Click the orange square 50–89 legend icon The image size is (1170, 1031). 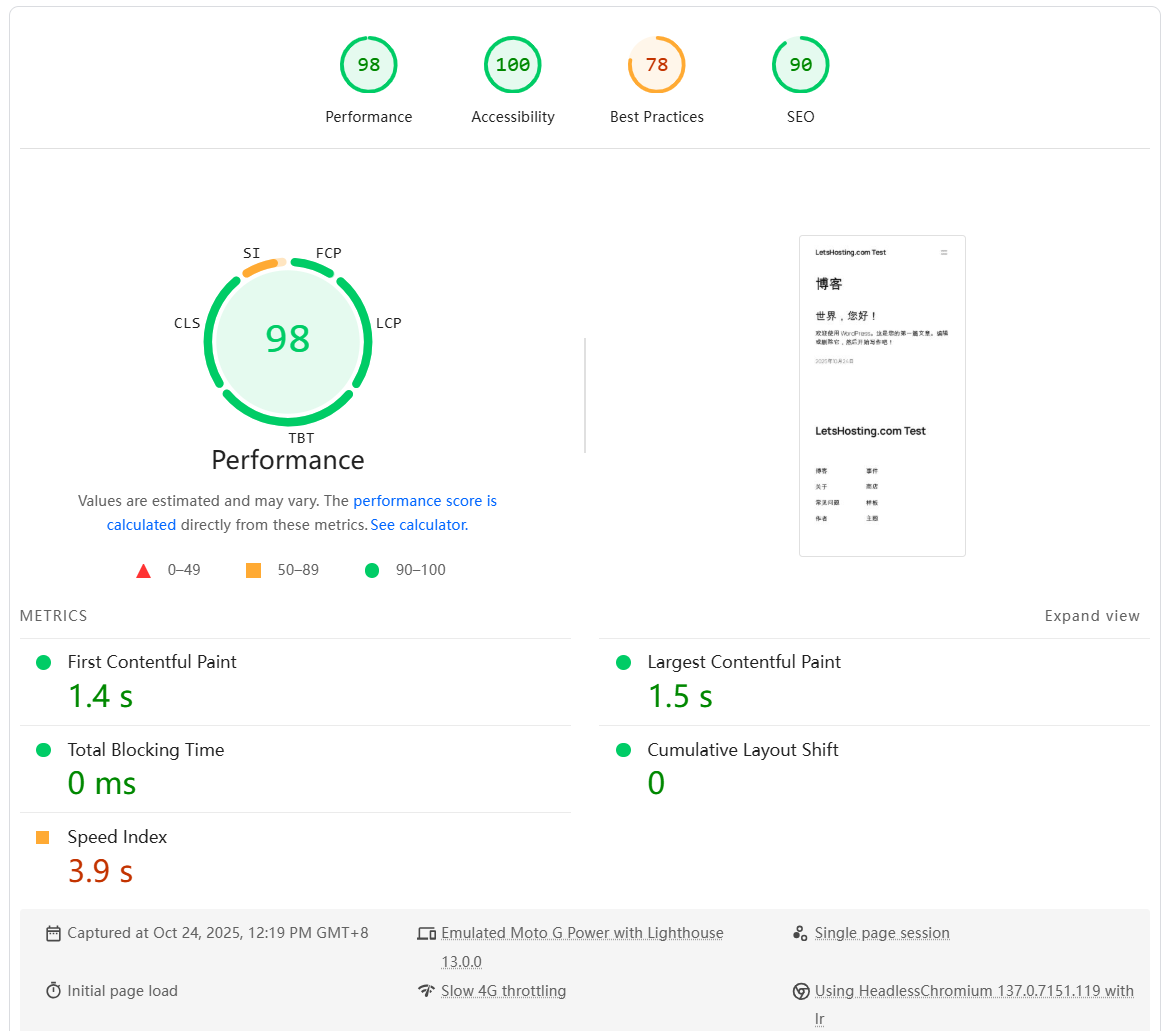[x=254, y=571]
